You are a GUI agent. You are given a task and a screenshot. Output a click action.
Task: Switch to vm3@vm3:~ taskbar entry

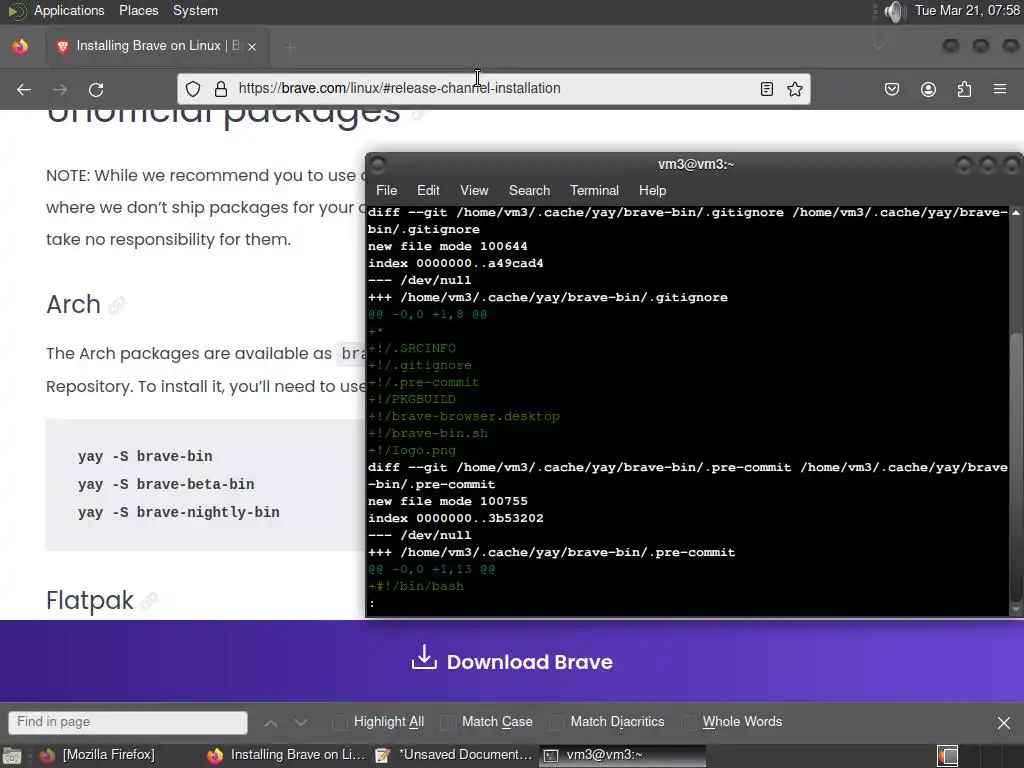pos(622,755)
